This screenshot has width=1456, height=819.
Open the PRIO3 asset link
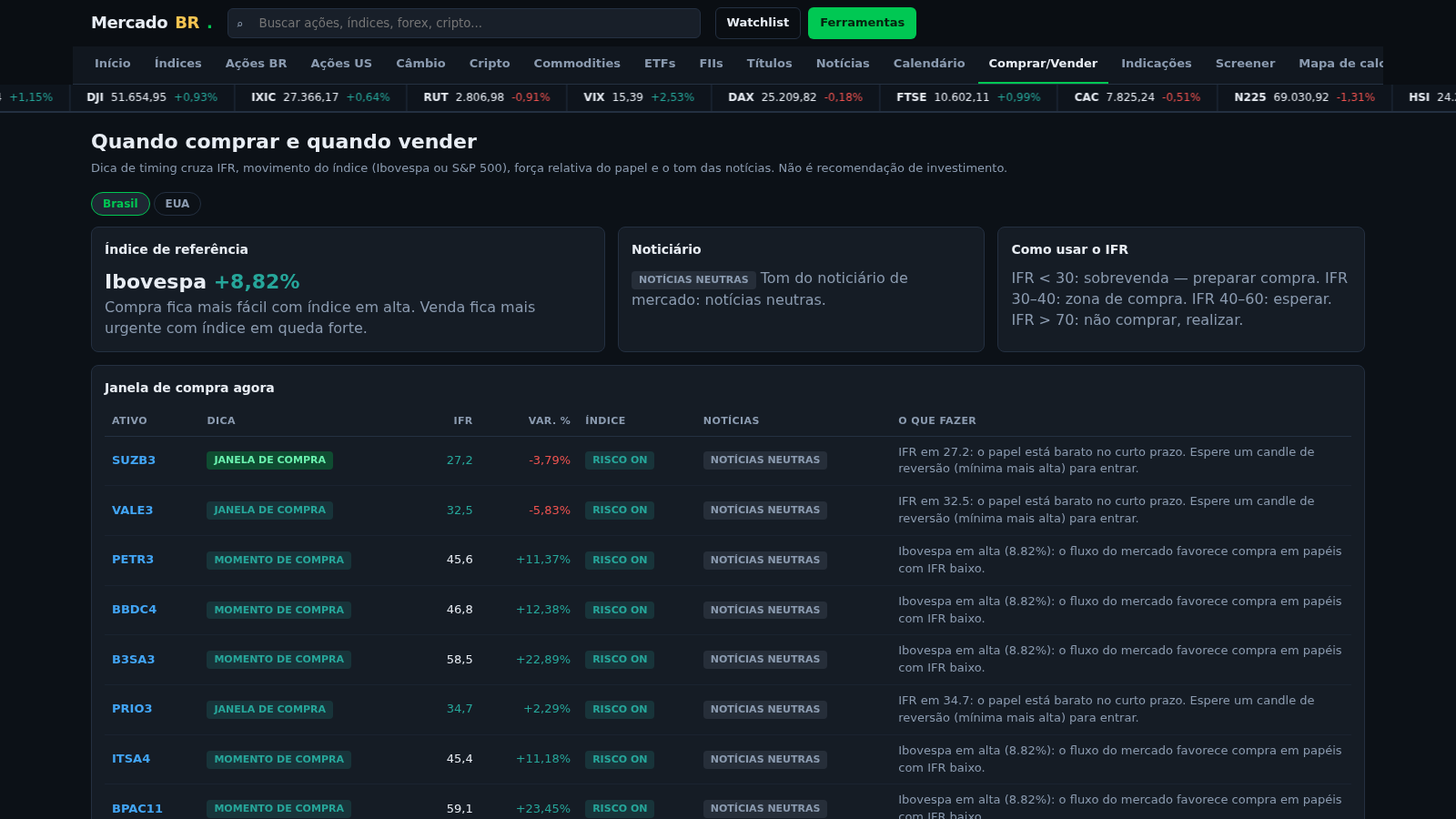[132, 709]
